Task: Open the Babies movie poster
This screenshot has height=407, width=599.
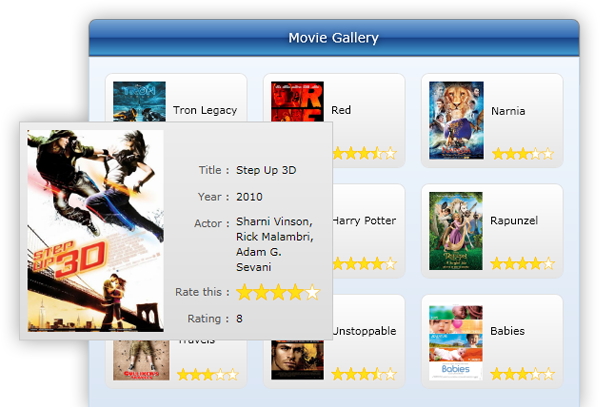Action: 456,342
